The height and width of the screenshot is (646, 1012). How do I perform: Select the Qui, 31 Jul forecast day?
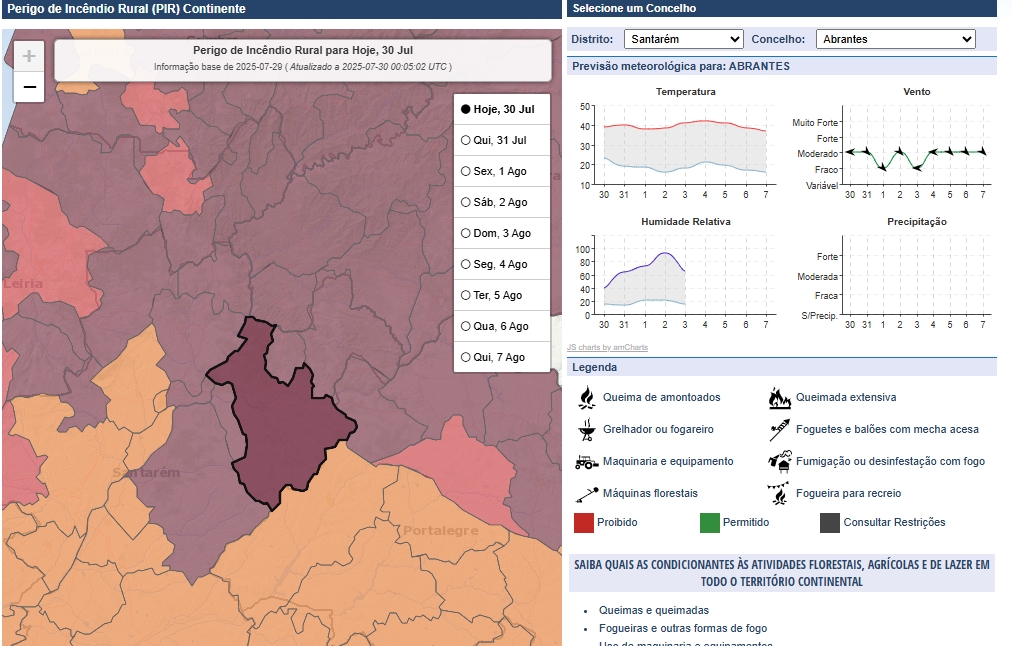(466, 141)
